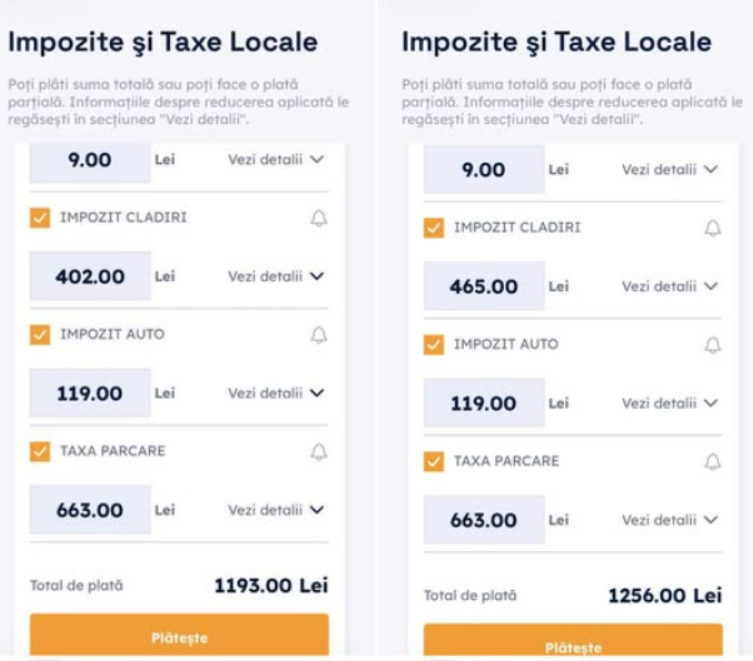Click bell icon for IMPOZIT AUTO, right screen

713,345
